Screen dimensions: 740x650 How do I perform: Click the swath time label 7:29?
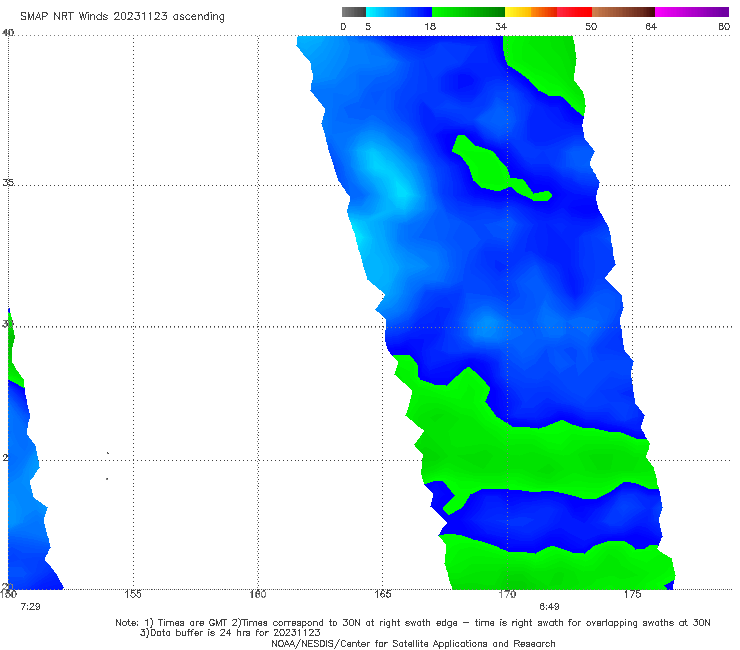pyautogui.click(x=31, y=607)
